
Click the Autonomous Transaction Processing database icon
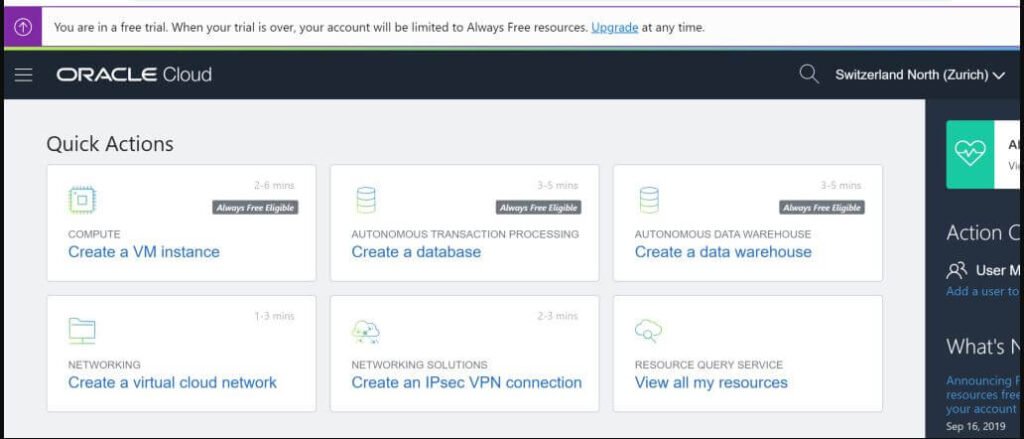pos(366,201)
